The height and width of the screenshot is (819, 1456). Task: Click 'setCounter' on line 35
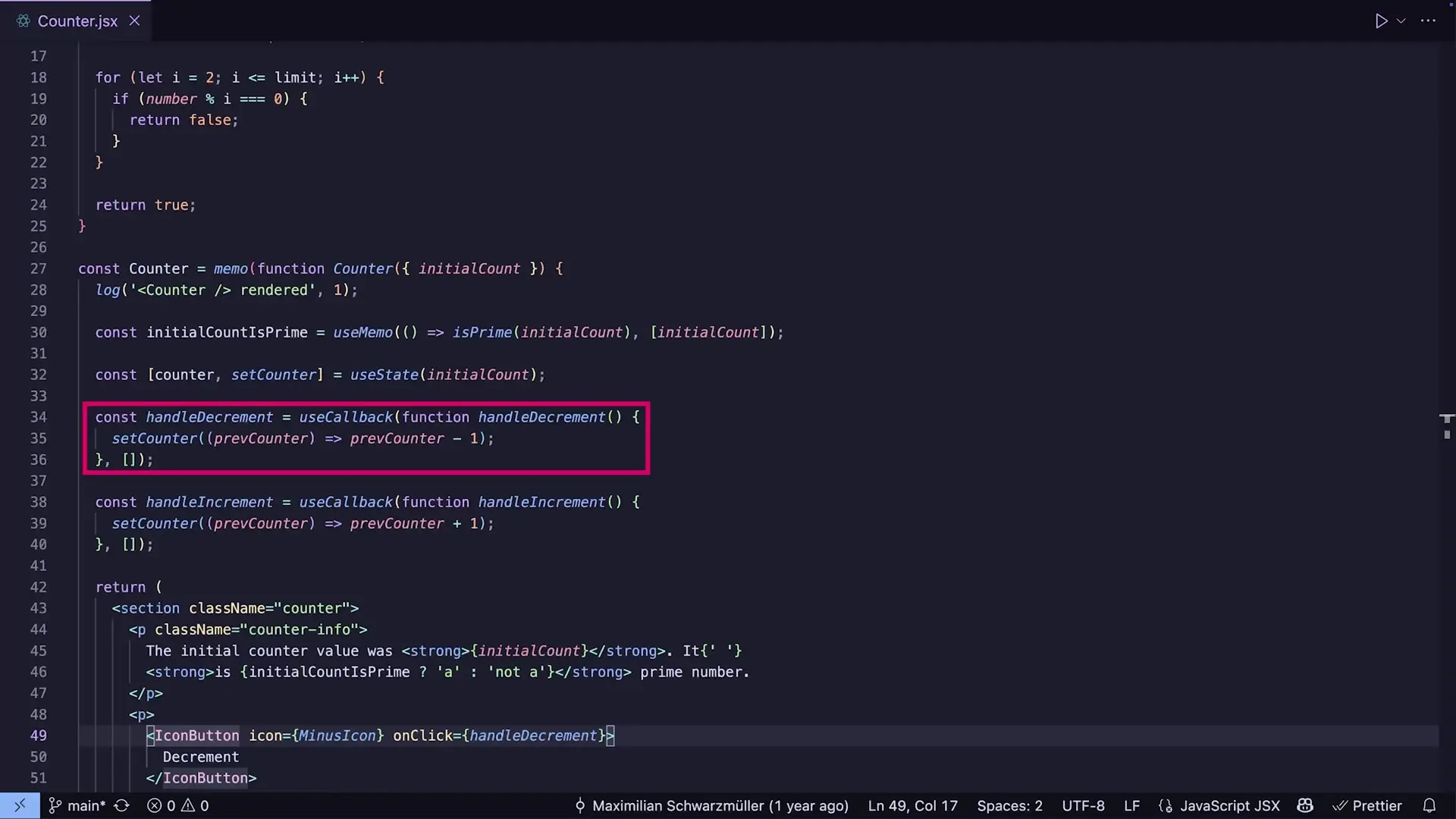(x=154, y=438)
